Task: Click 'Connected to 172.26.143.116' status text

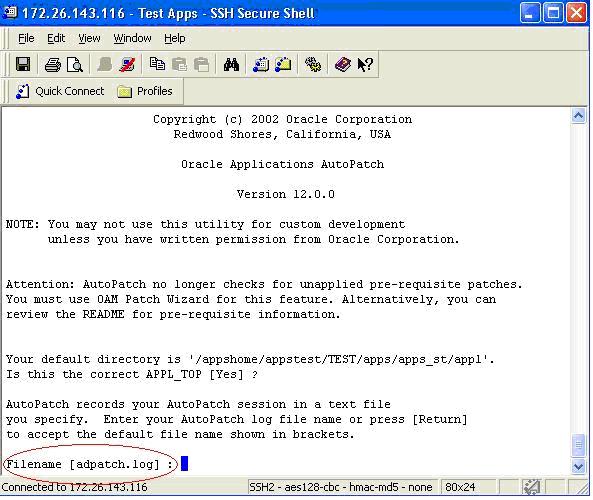Action: [x=75, y=487]
